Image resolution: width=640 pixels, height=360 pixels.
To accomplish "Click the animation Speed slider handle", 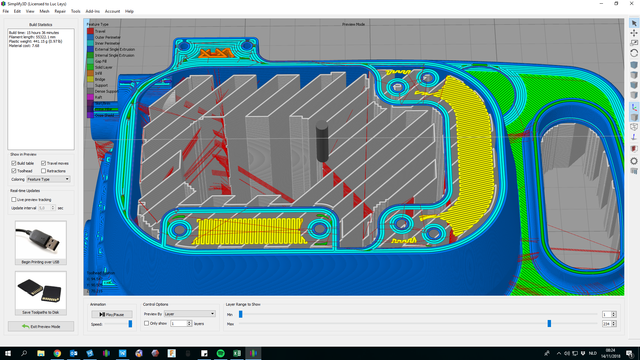I will 130,324.
